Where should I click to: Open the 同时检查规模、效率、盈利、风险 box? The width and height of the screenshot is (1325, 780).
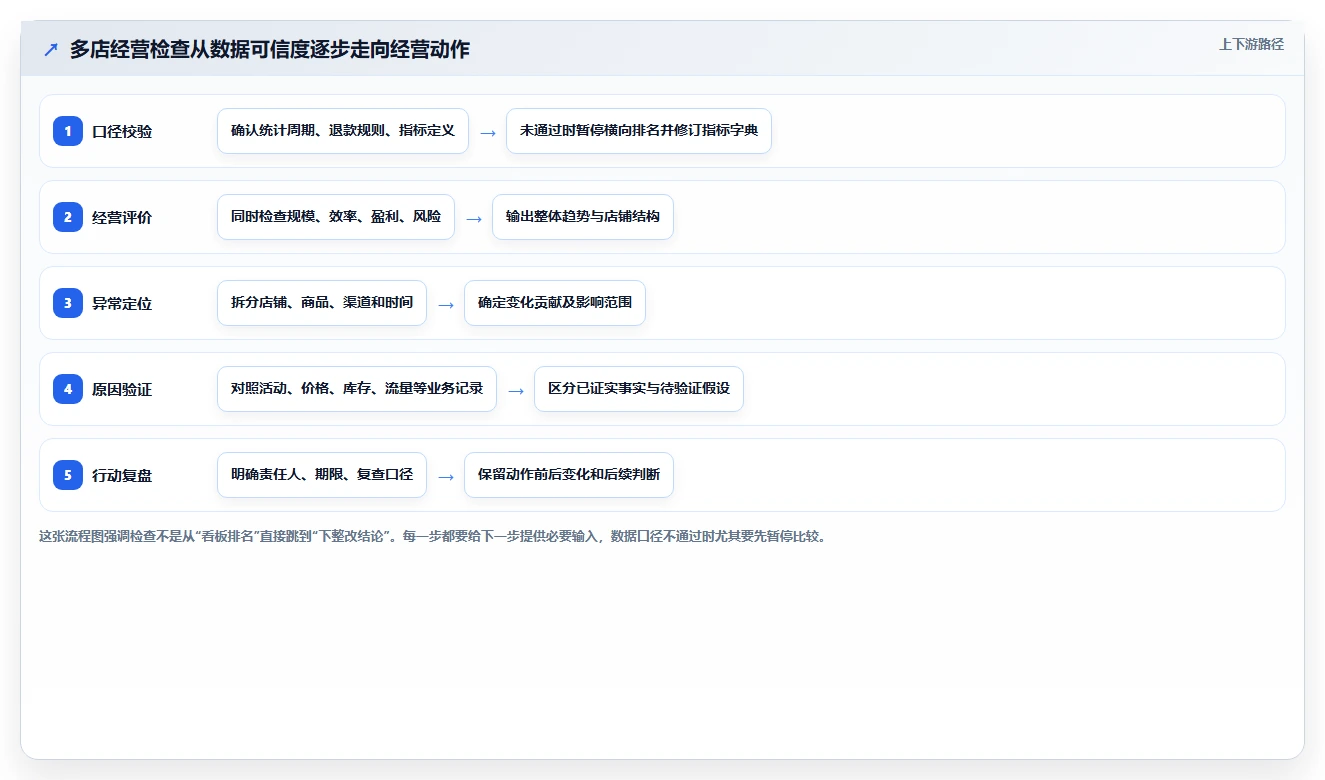coord(336,217)
